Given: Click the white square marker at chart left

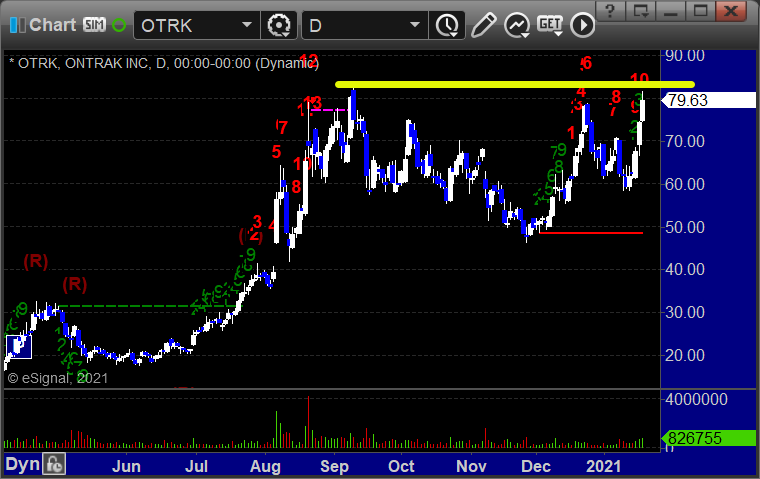Looking at the screenshot, I should tap(19, 346).
